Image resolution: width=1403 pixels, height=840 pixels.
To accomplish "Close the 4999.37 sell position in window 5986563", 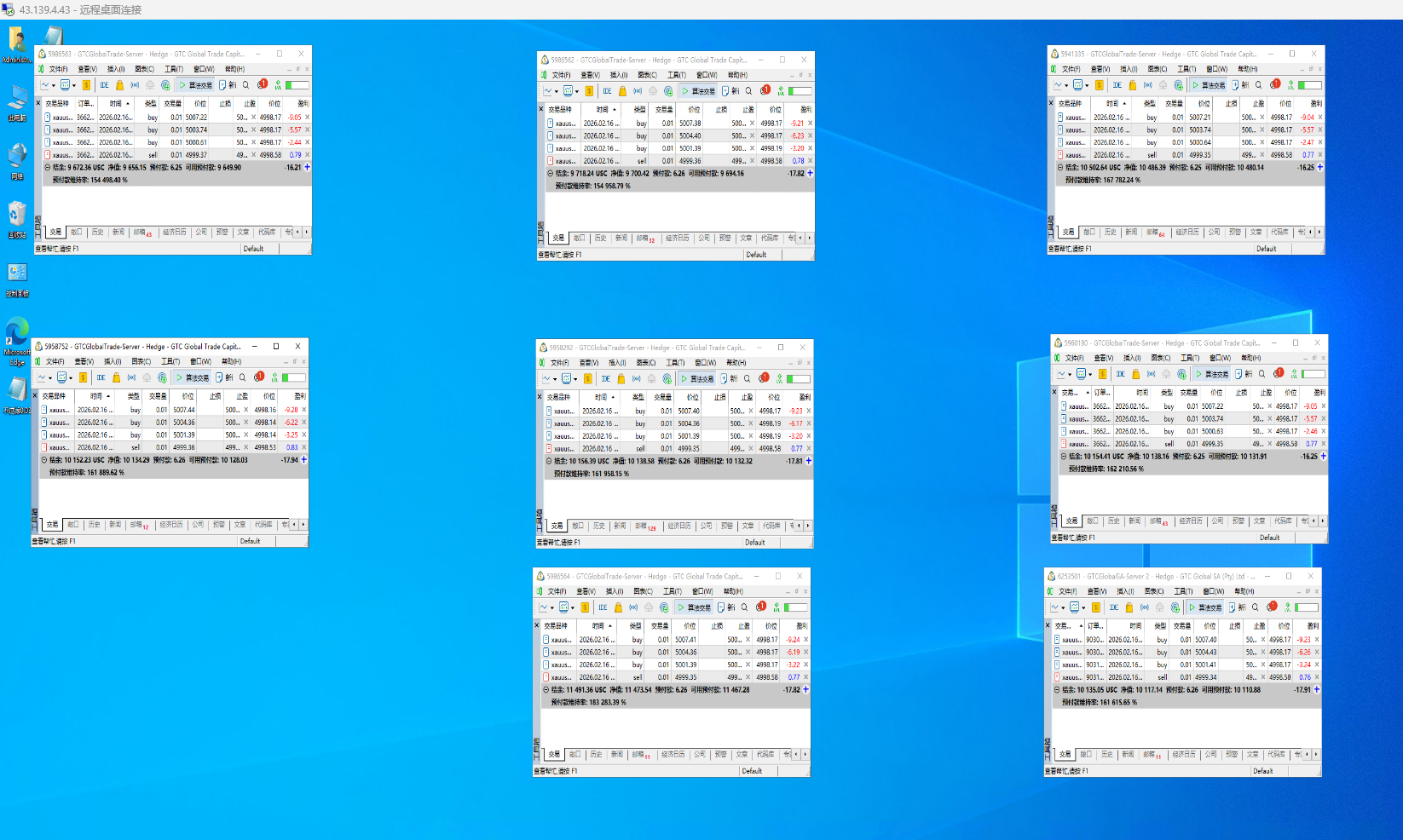I will click(x=307, y=155).
